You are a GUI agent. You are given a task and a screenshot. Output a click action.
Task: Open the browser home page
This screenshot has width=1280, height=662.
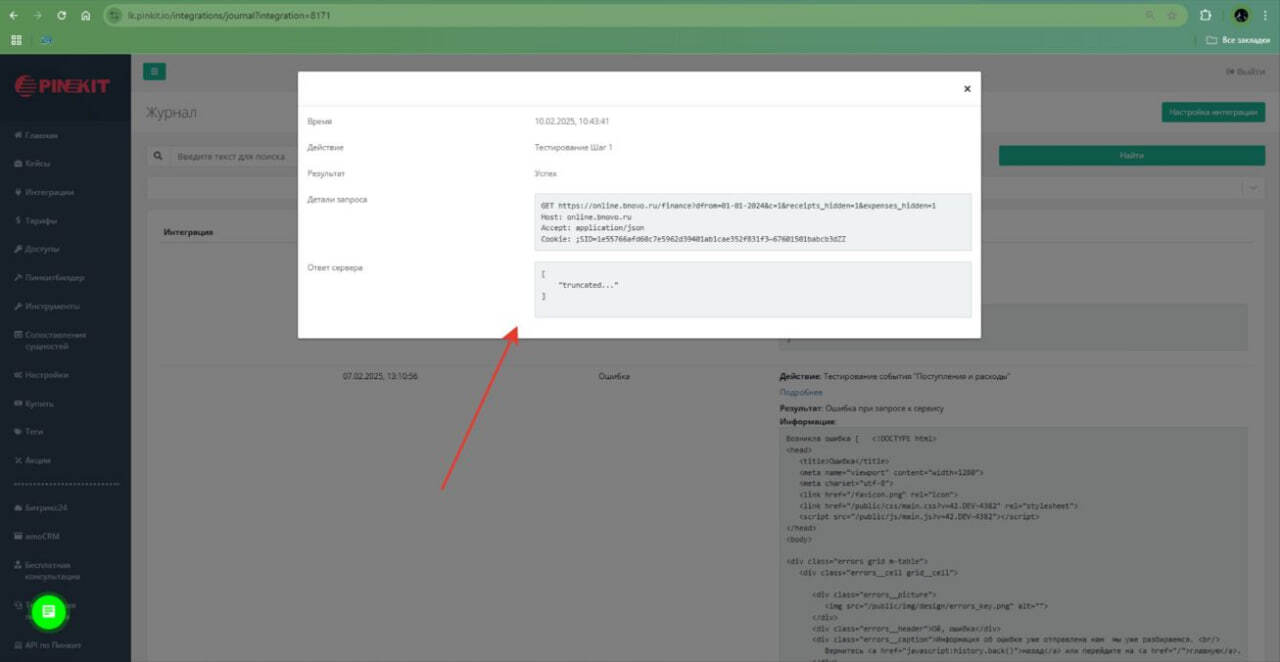[x=86, y=16]
